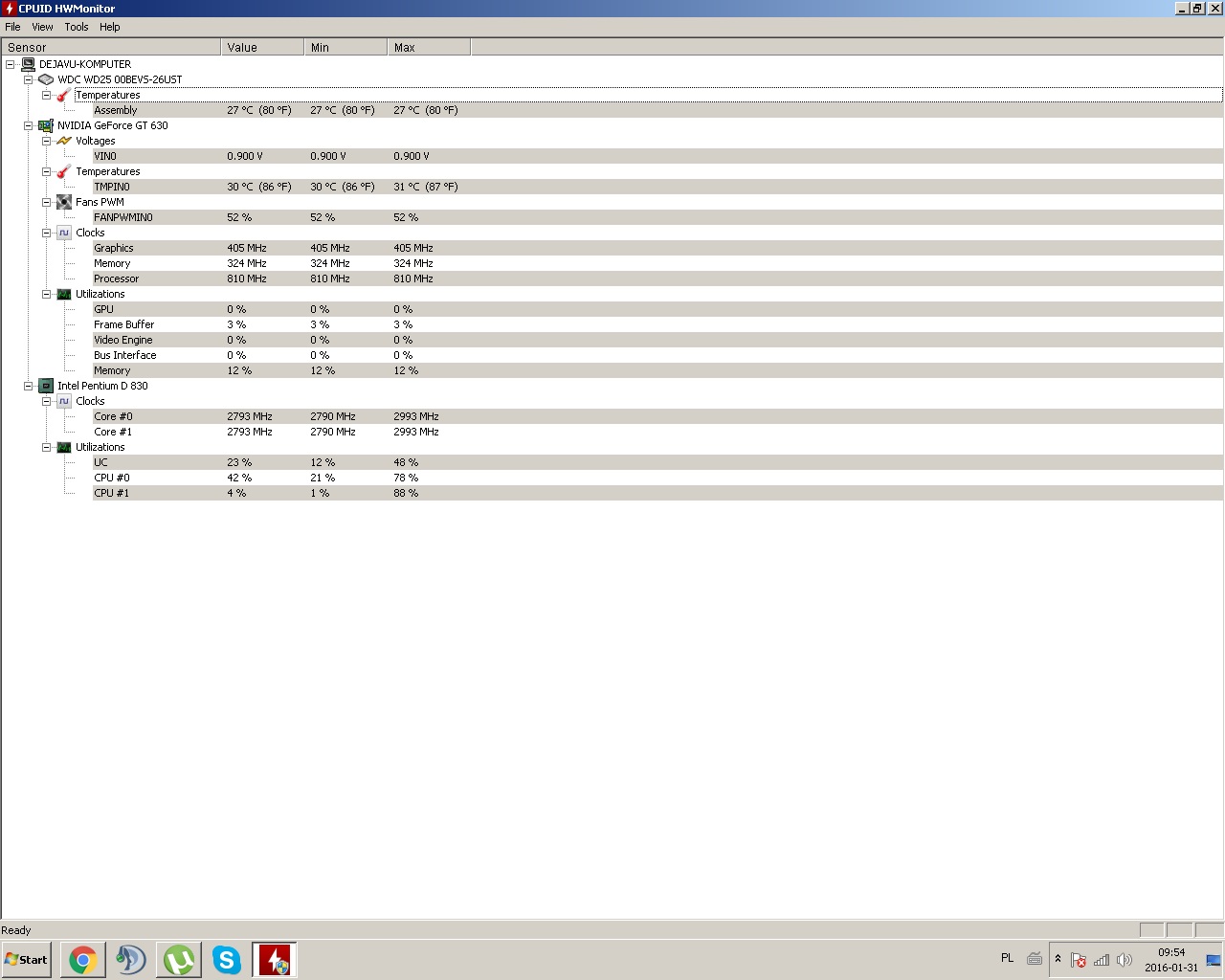Click the Clocks icon under NVIDIA GeForce
Image resolution: width=1225 pixels, height=980 pixels.
64,233
